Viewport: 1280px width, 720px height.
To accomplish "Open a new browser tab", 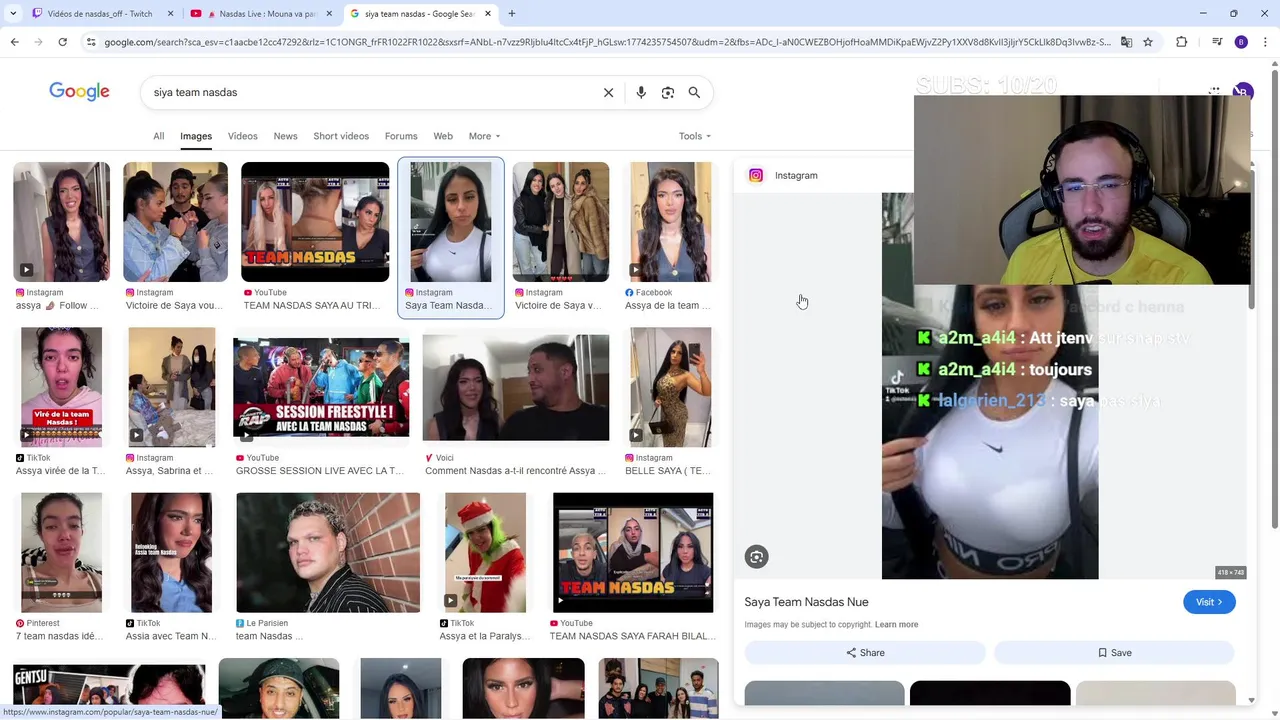I will click(x=512, y=14).
